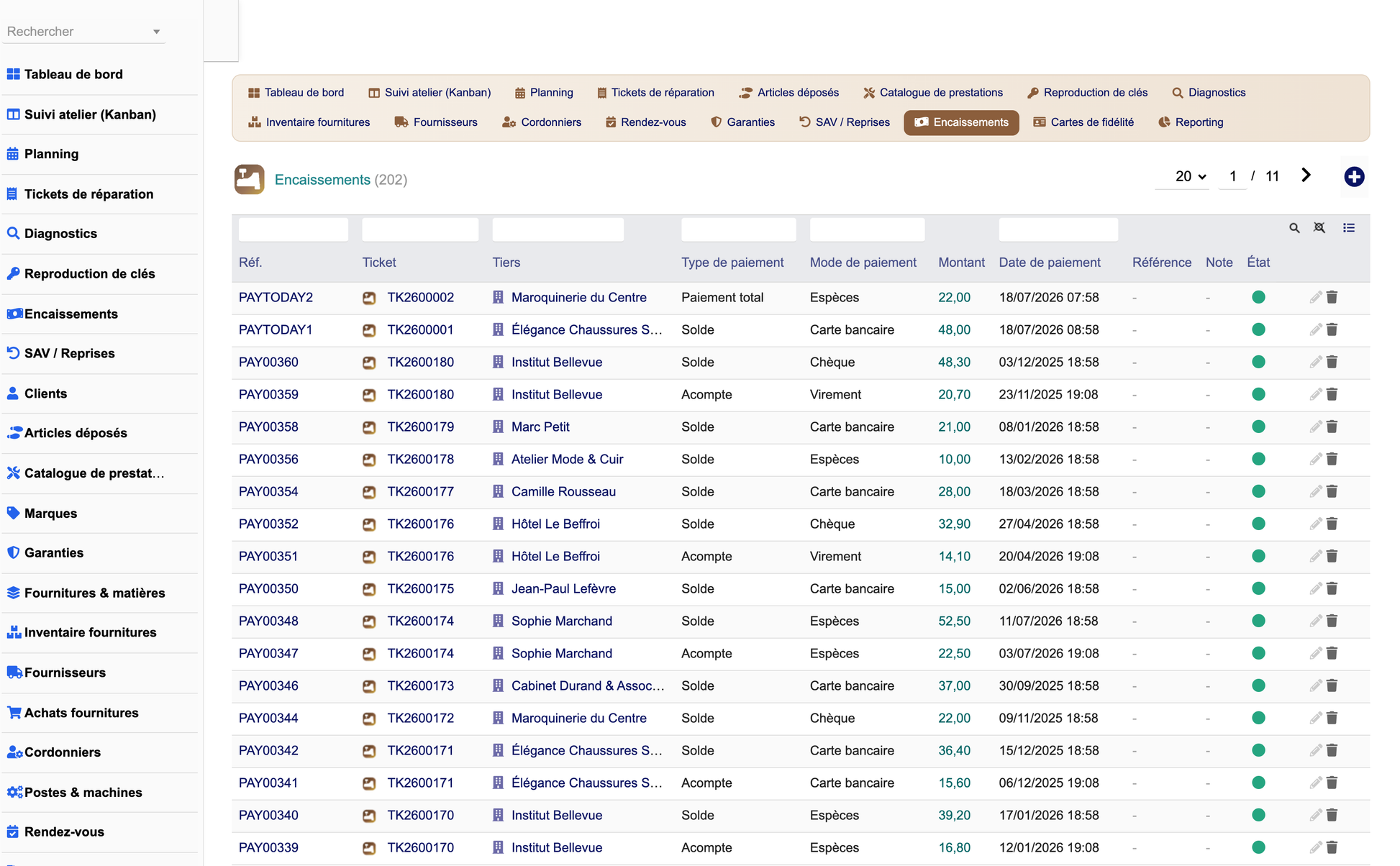Open payment reference PAY00347
This screenshot has width=1400, height=866.
[x=268, y=653]
